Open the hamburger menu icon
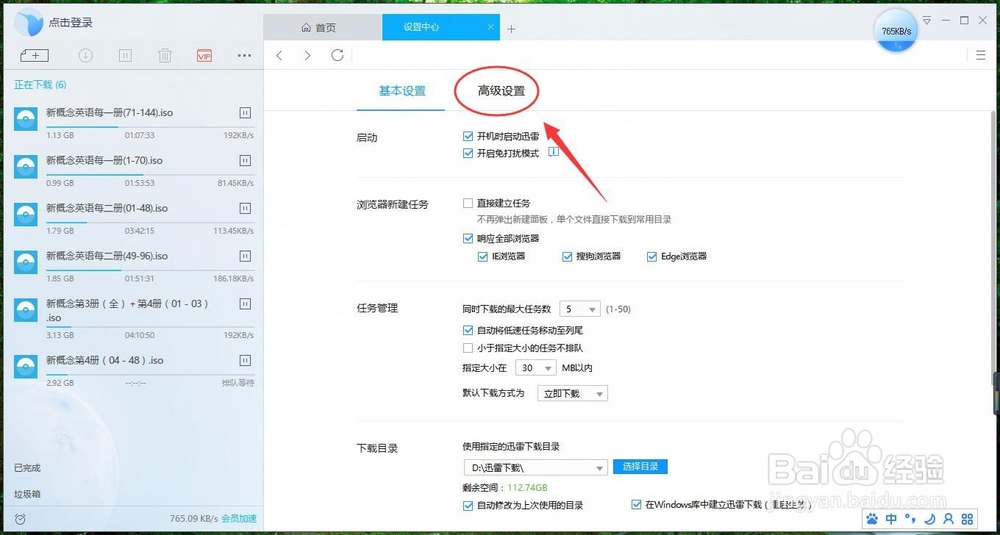Image resolution: width=1000 pixels, height=535 pixels. pos(981,55)
